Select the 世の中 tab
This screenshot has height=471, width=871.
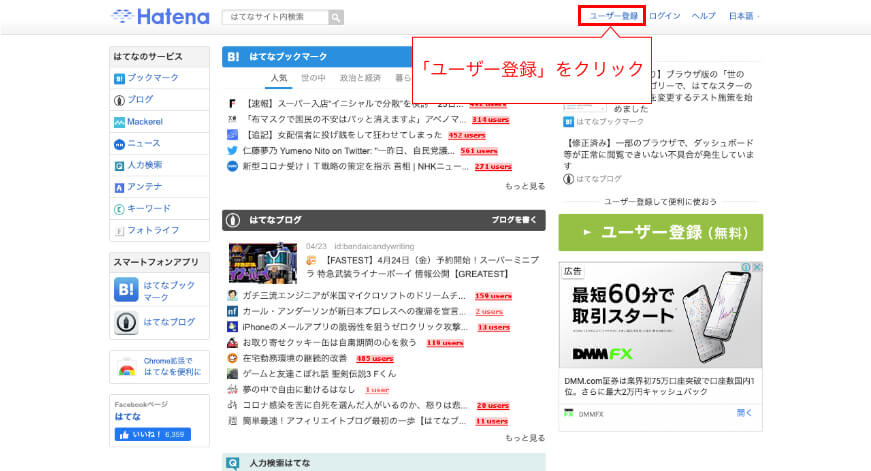click(x=313, y=78)
